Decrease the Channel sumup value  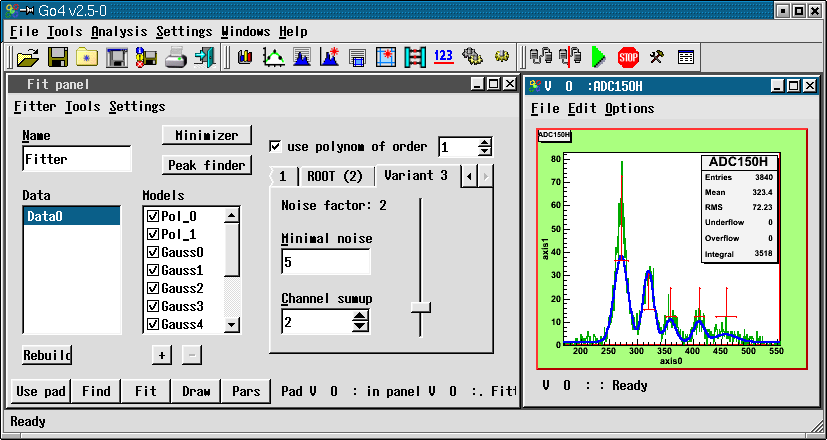click(360, 327)
